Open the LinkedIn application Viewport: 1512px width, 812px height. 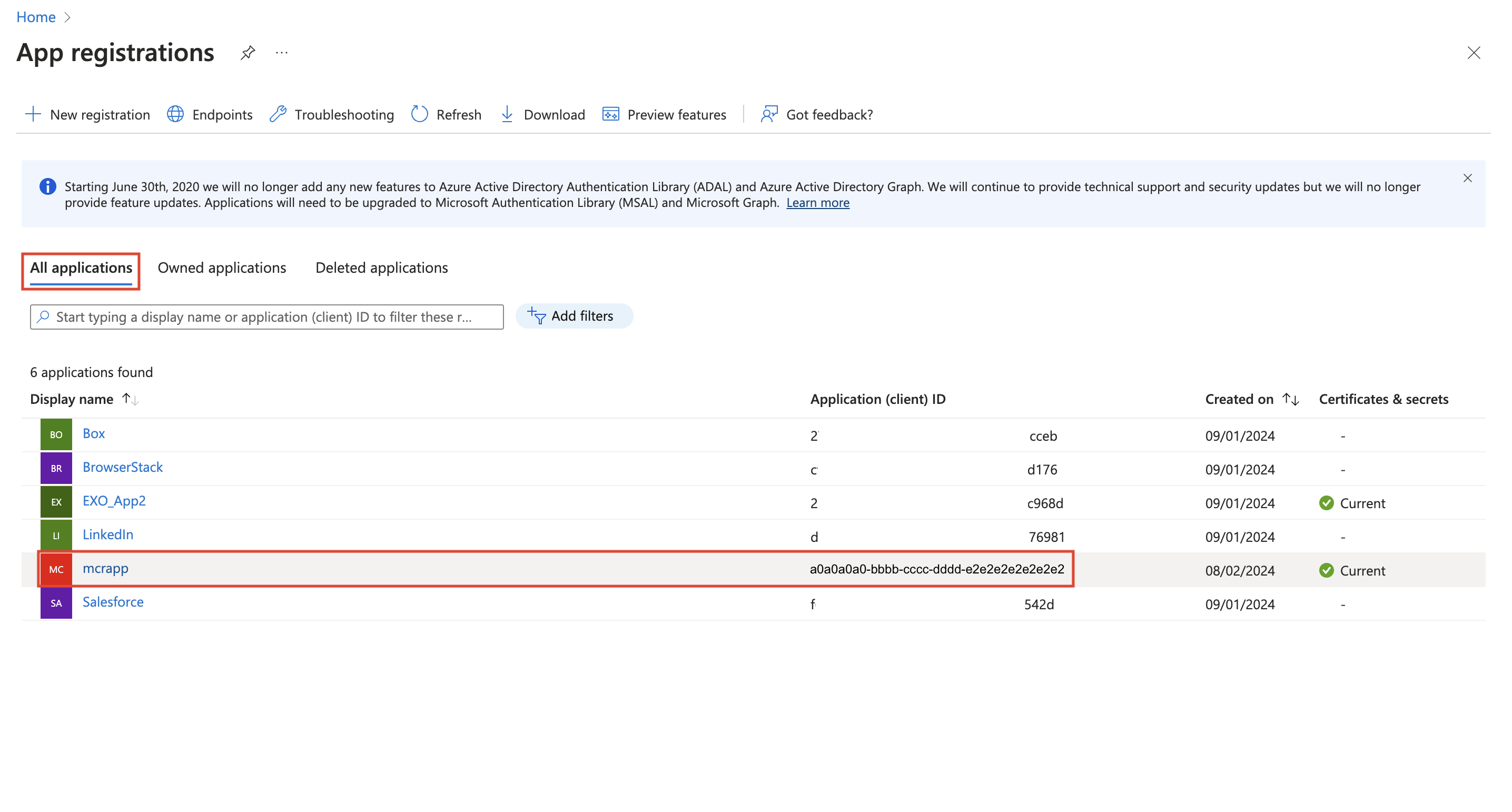tap(108, 534)
